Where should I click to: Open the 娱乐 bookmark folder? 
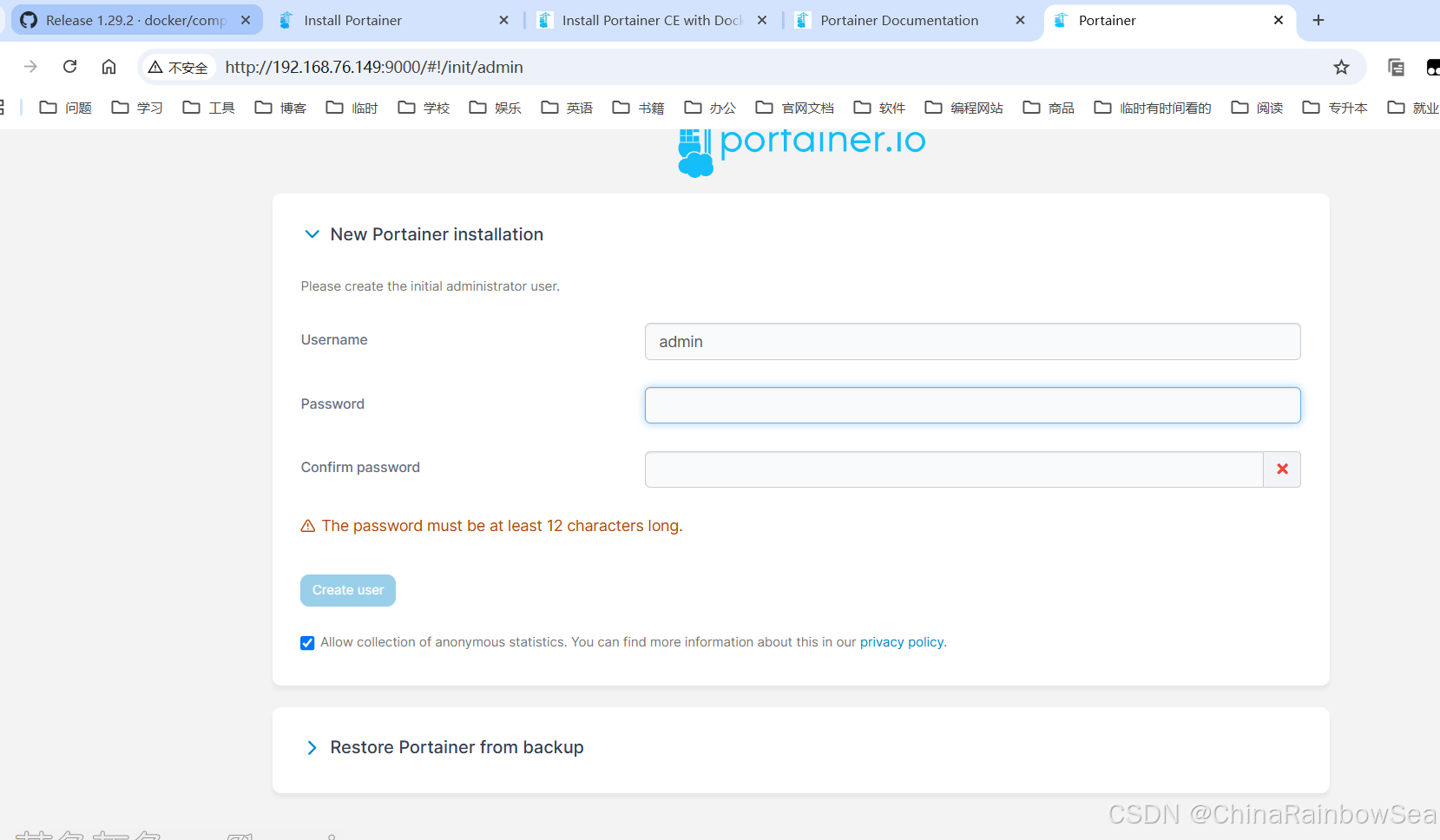[496, 108]
